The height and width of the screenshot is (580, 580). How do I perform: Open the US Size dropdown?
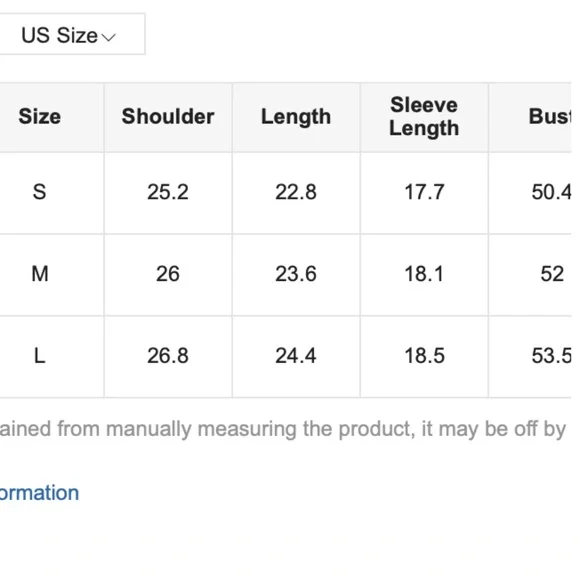72,34
